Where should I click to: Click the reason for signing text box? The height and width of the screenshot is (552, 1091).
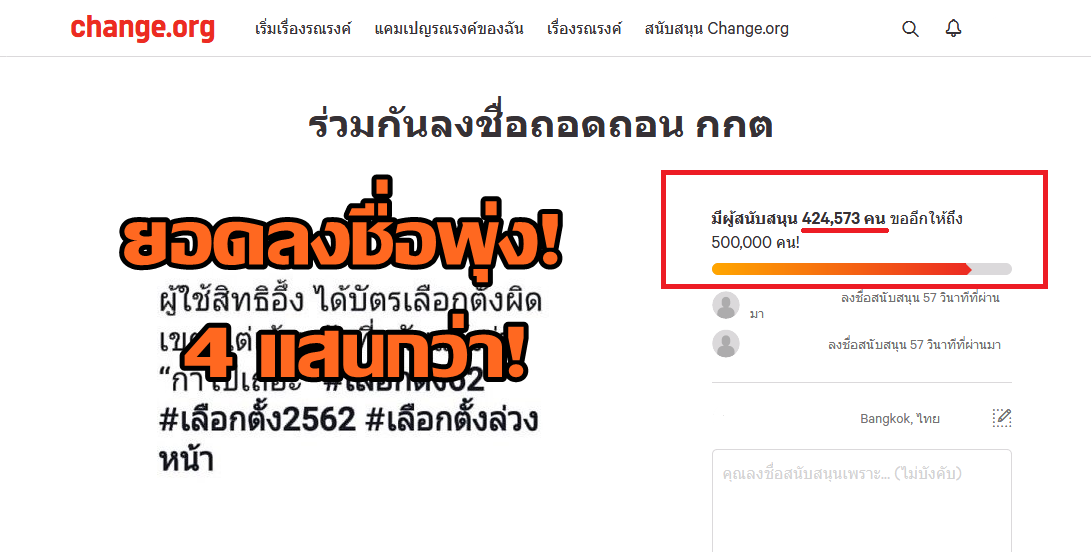(x=861, y=500)
